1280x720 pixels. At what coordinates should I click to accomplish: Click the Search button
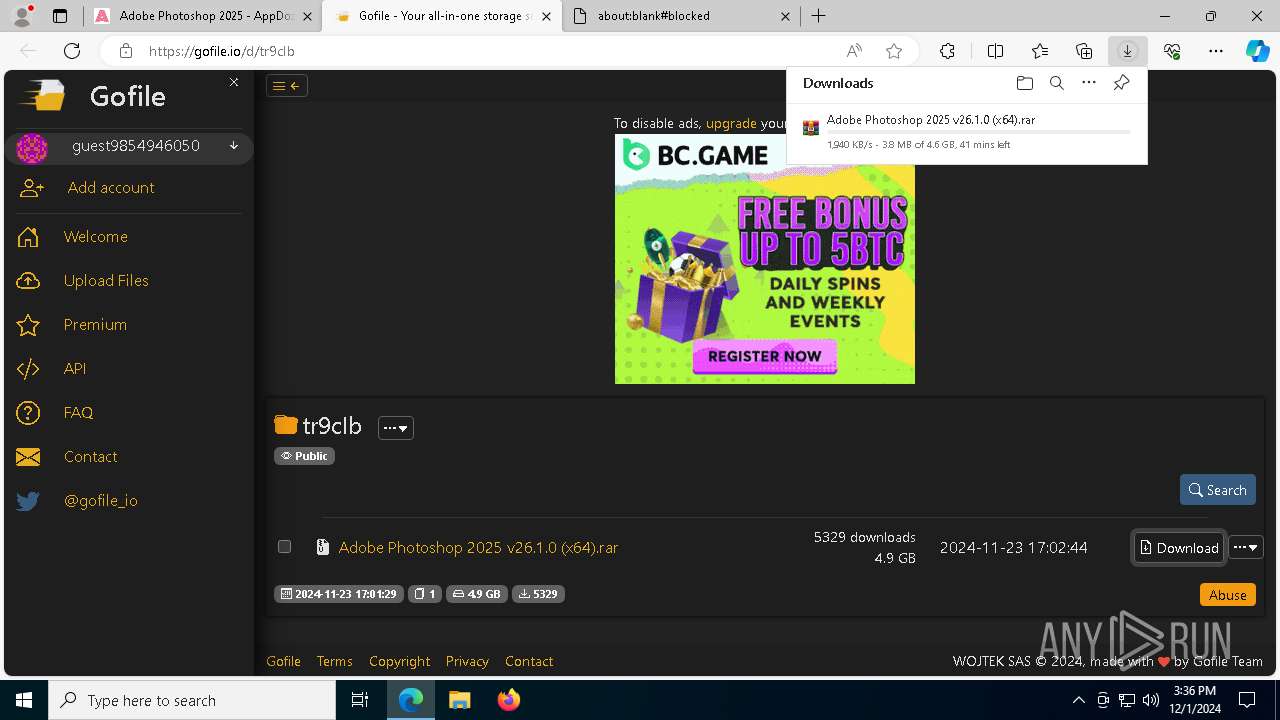click(1218, 490)
